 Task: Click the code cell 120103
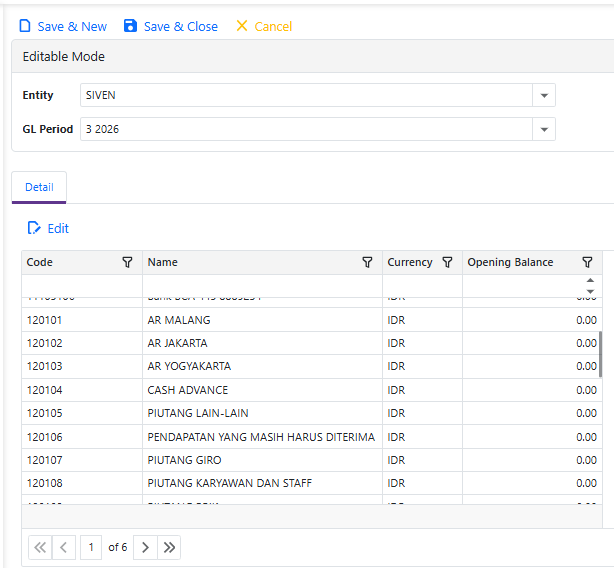82,366
